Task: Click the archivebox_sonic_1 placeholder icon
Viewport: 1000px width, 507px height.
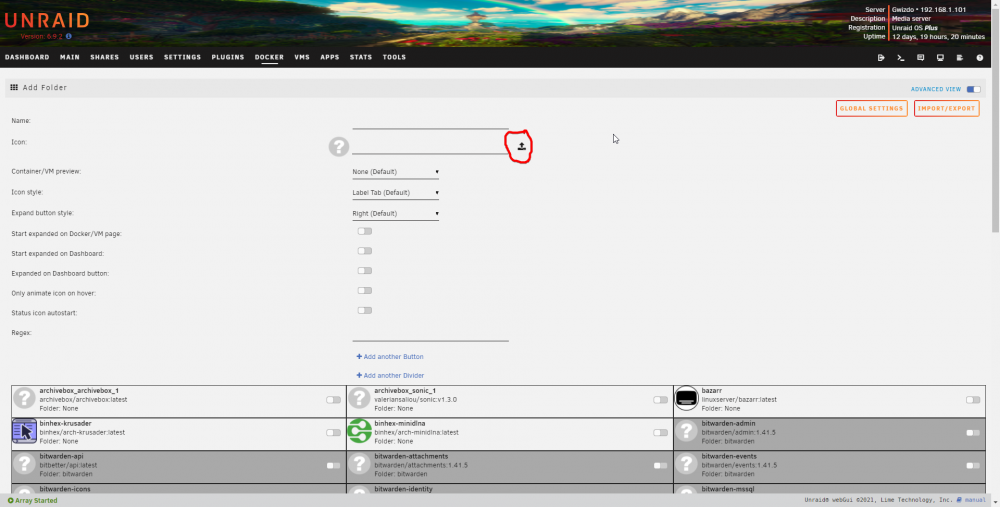Action: (x=360, y=398)
